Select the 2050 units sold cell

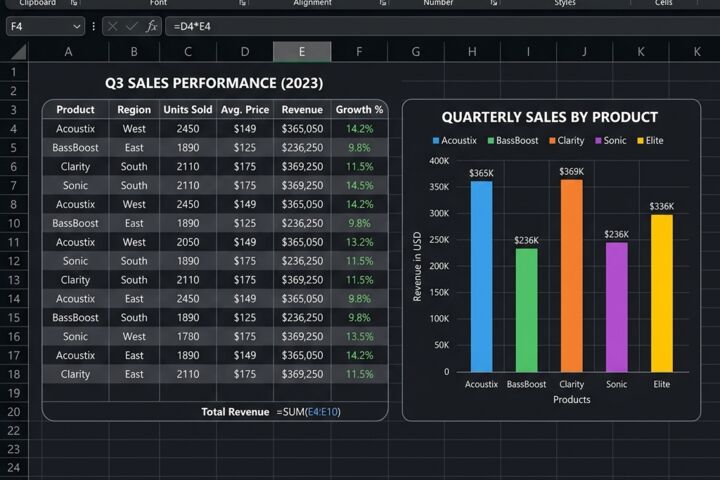click(188, 242)
